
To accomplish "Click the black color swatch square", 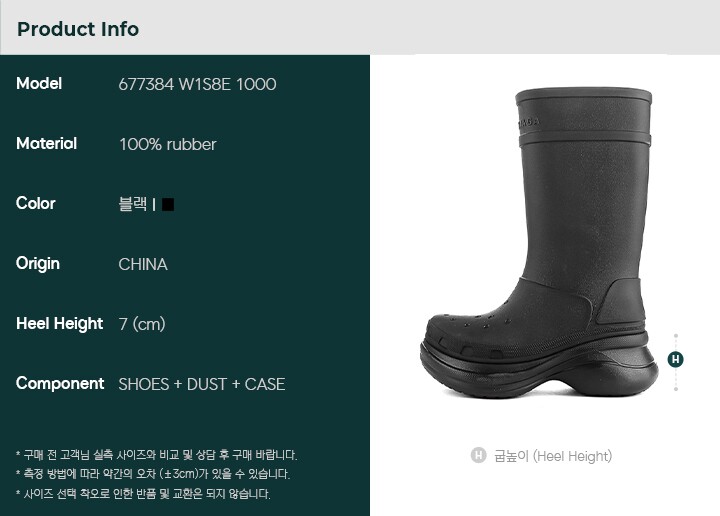I will pos(168,204).
